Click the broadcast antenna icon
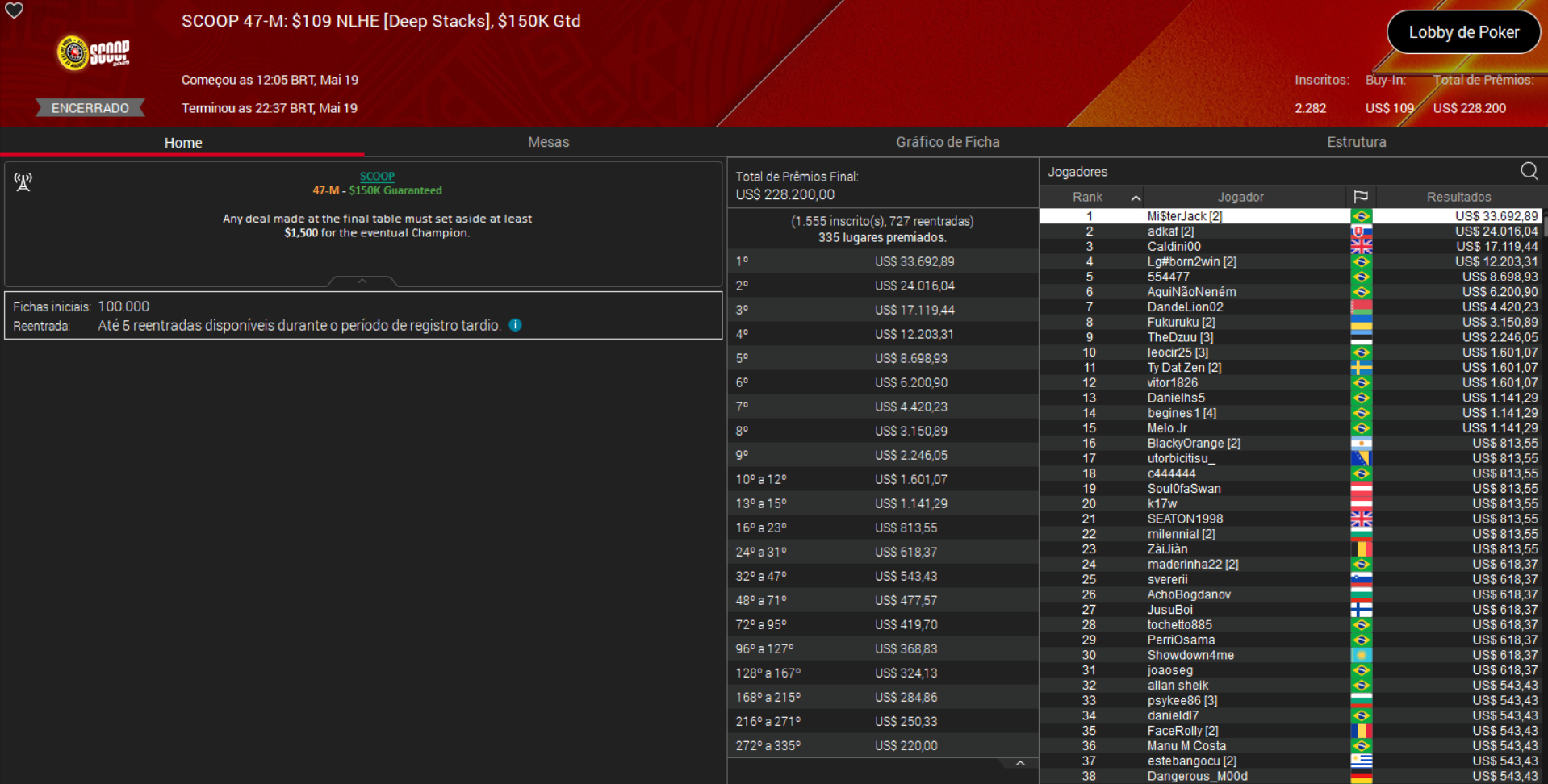The width and height of the screenshot is (1548, 784). pyautogui.click(x=23, y=182)
